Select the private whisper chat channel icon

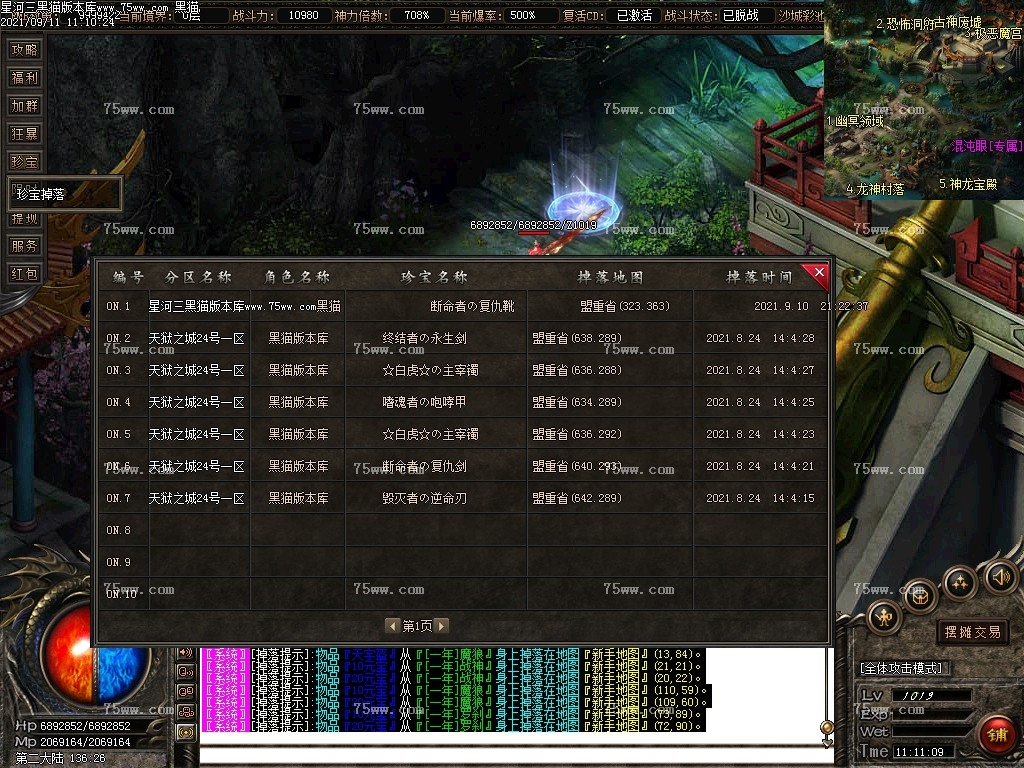point(185,672)
